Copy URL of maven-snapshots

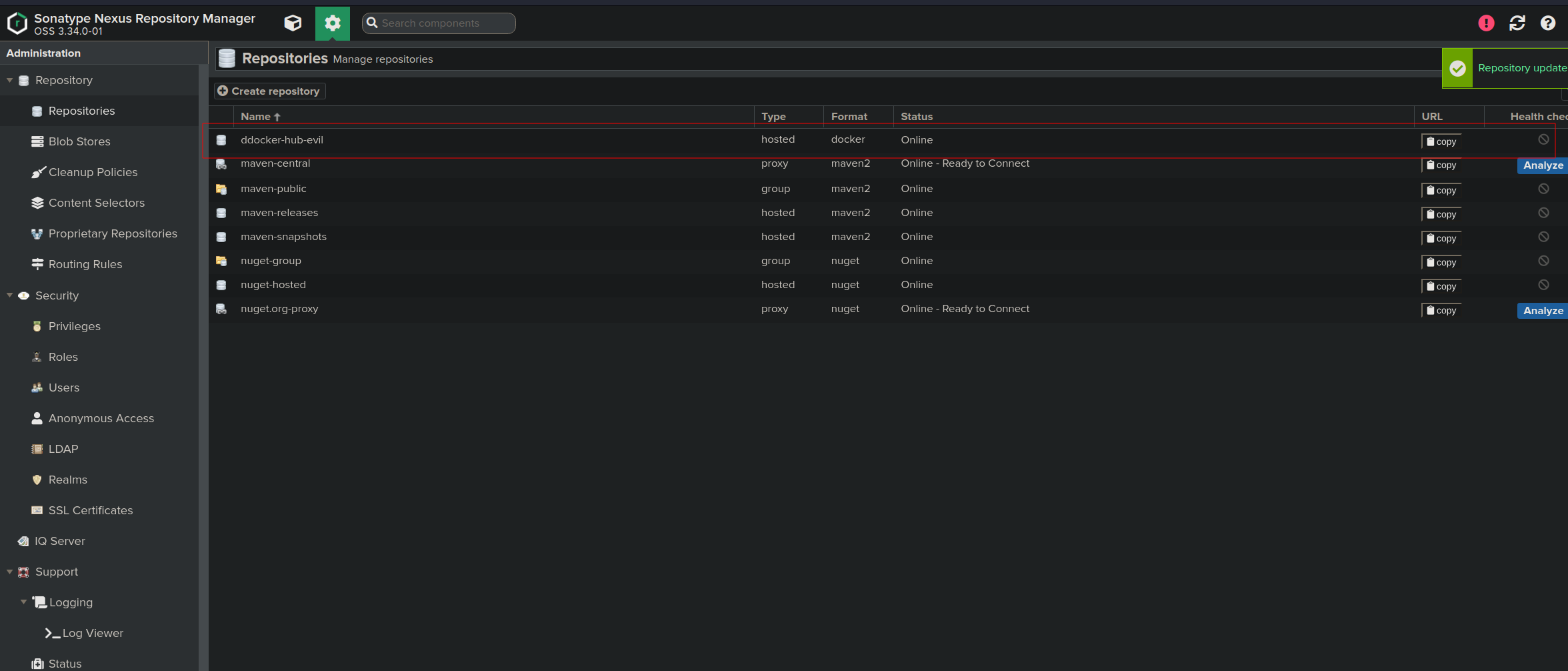click(x=1441, y=238)
